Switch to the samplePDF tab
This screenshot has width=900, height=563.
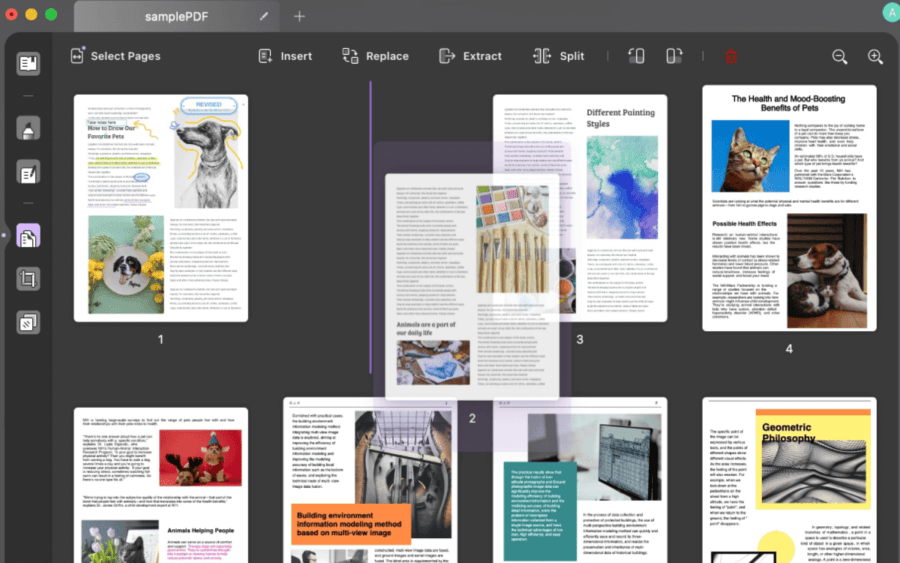pyautogui.click(x=176, y=16)
